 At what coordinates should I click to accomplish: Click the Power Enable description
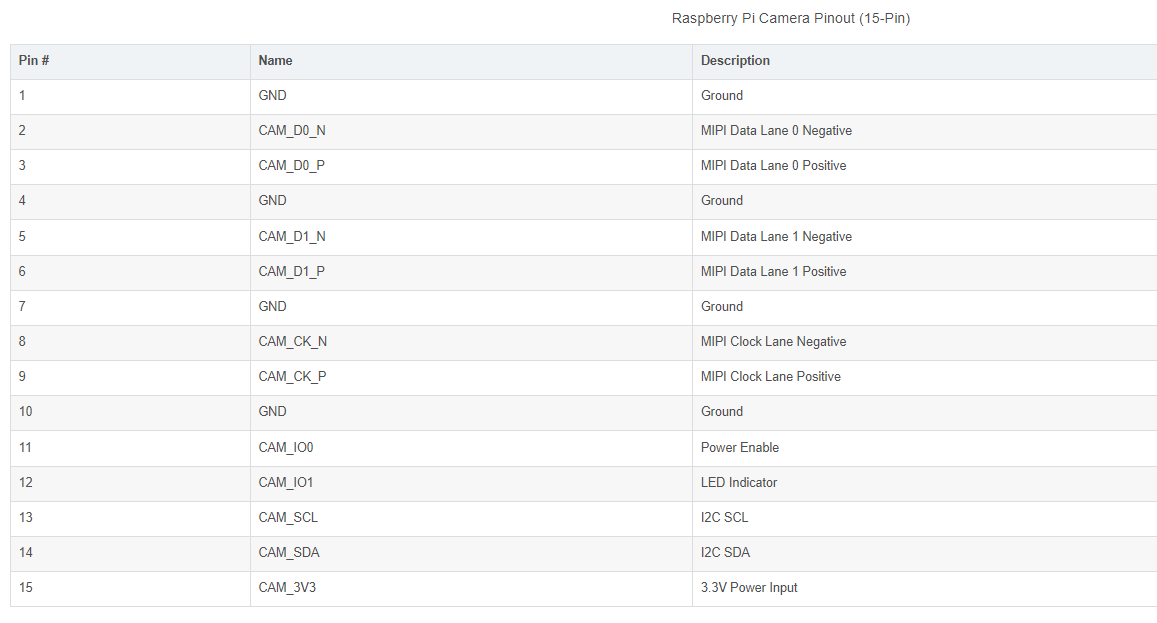[x=740, y=448]
